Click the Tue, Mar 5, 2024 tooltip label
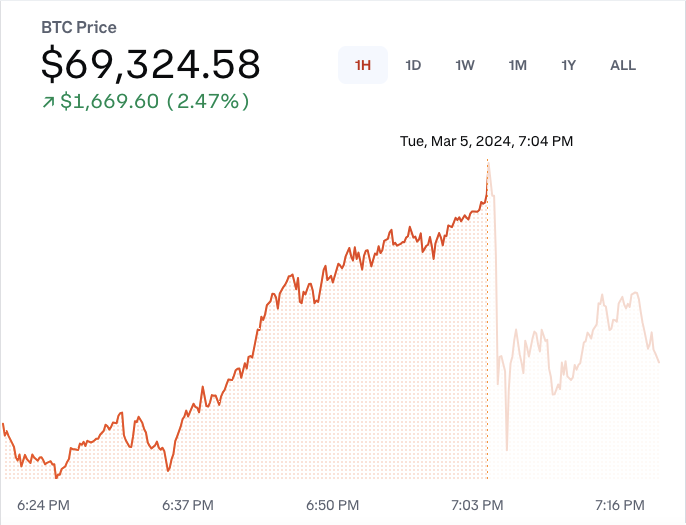Screen dimensions: 686x525 (x=486, y=142)
